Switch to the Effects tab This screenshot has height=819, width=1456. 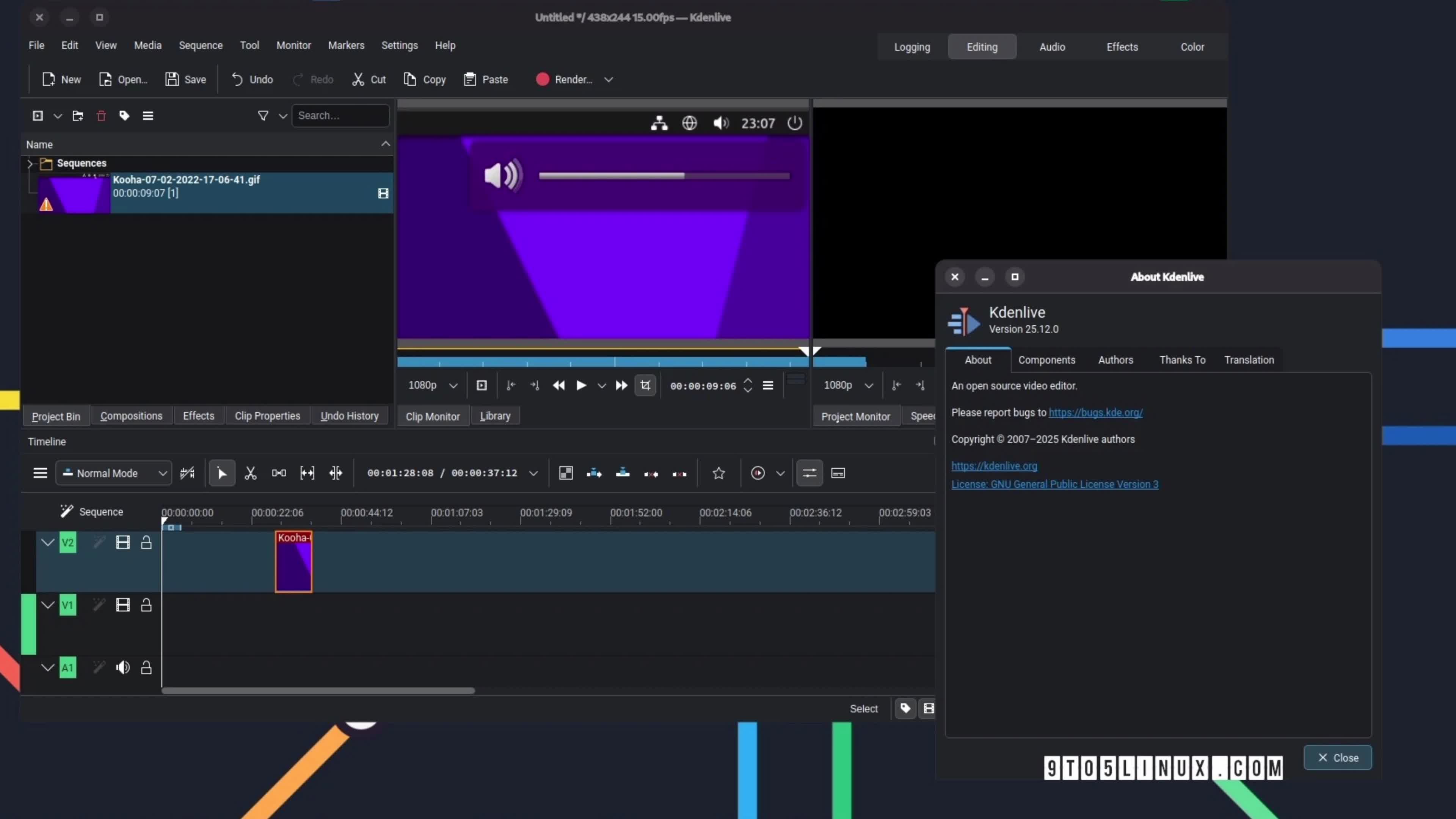tap(198, 416)
